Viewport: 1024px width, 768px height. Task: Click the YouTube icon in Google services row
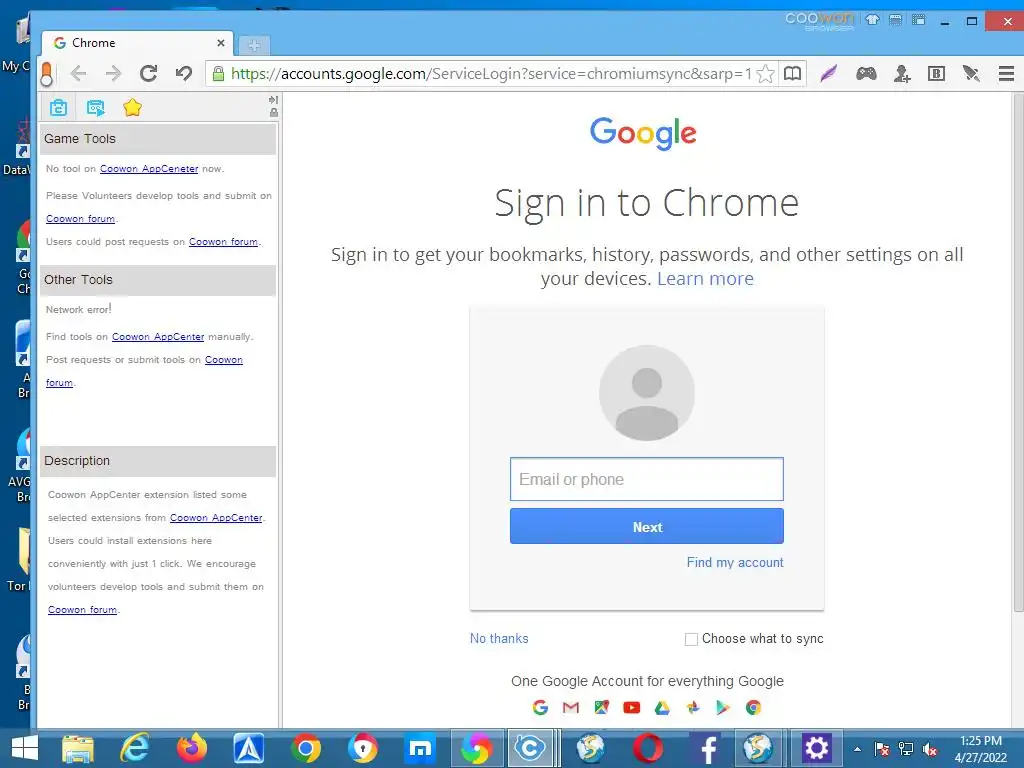(x=632, y=707)
